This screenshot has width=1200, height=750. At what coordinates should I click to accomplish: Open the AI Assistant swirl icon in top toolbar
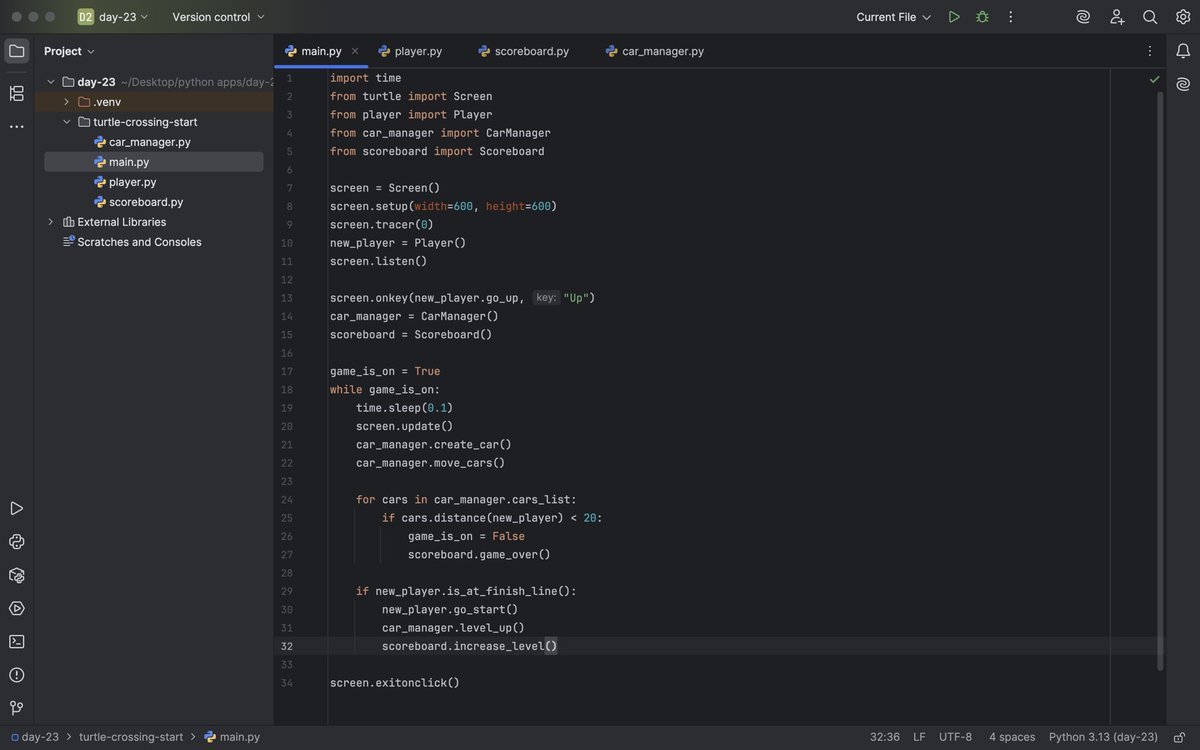[1083, 17]
